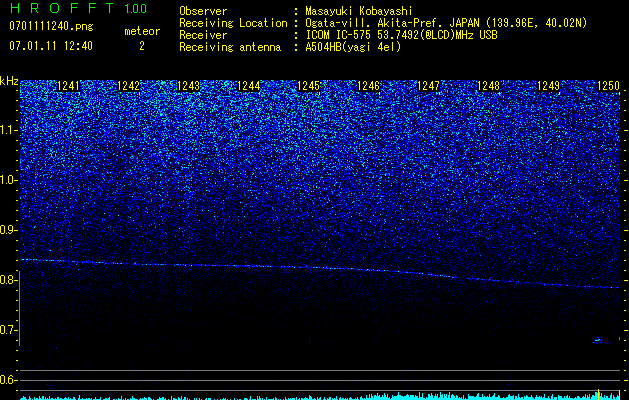Click the 1244 time marker
629x400 pixels.
pyautogui.click(x=248, y=85)
